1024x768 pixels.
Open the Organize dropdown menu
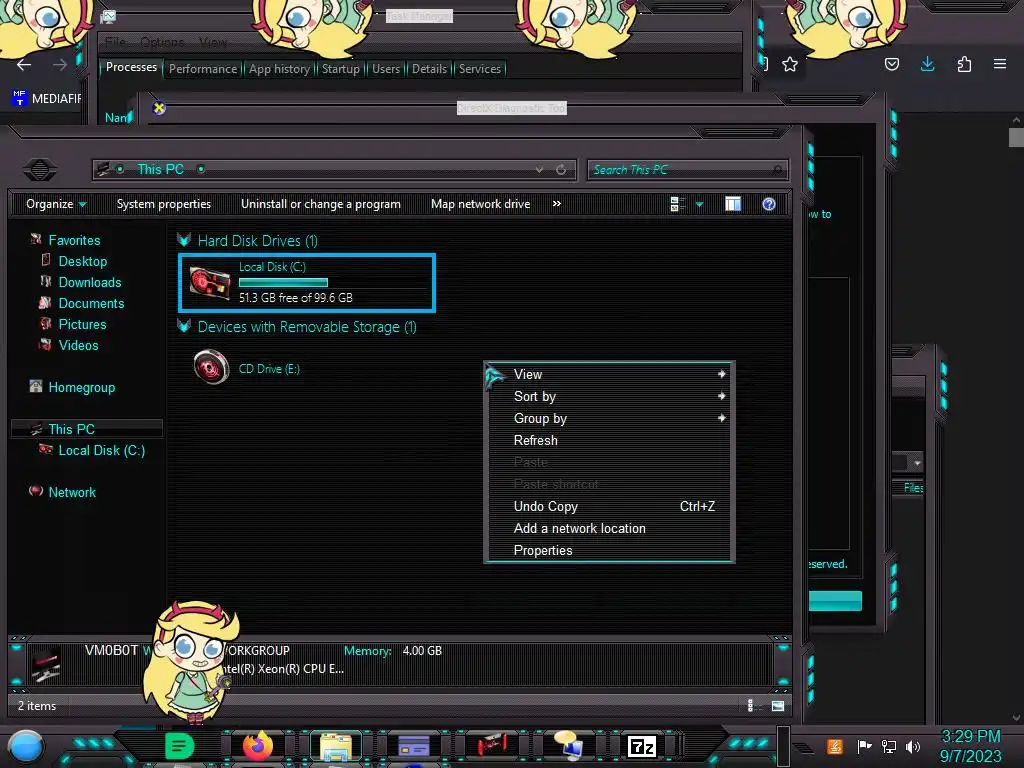(56, 204)
